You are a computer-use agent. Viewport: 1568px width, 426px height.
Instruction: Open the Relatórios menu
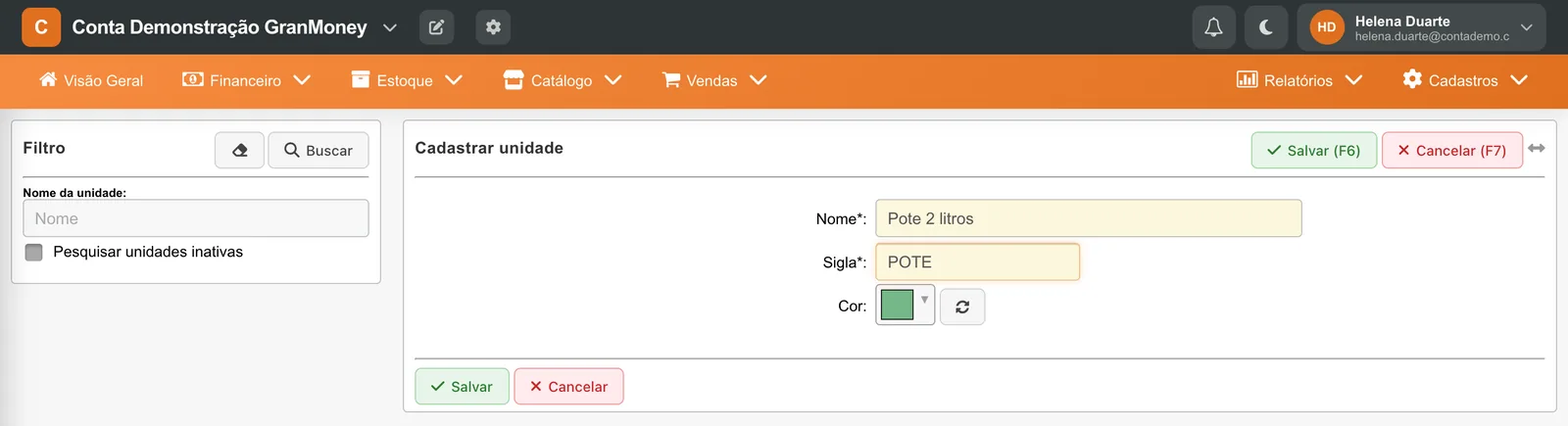pos(1299,80)
